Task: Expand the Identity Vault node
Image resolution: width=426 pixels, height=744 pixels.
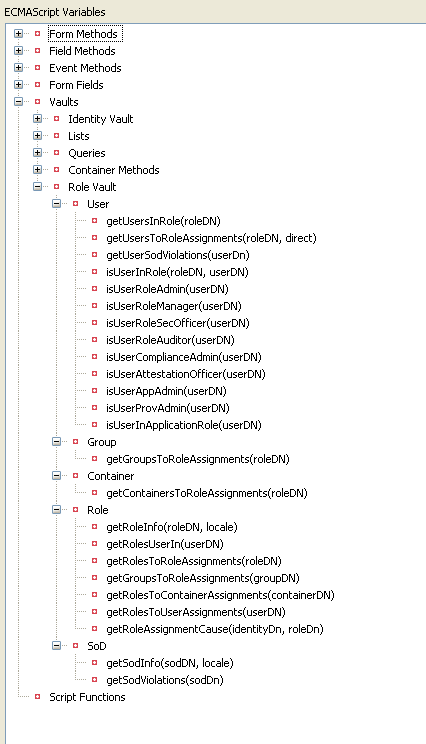Action: (37, 119)
